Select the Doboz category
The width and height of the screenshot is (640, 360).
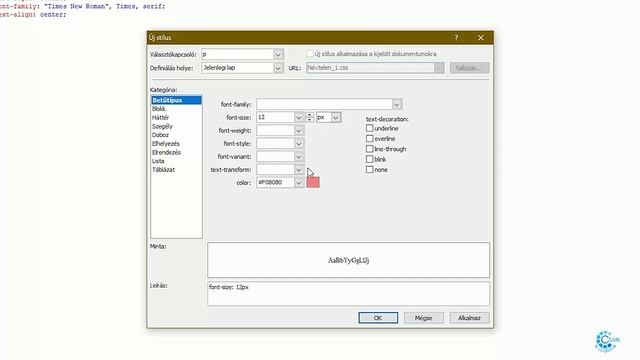(x=176, y=135)
